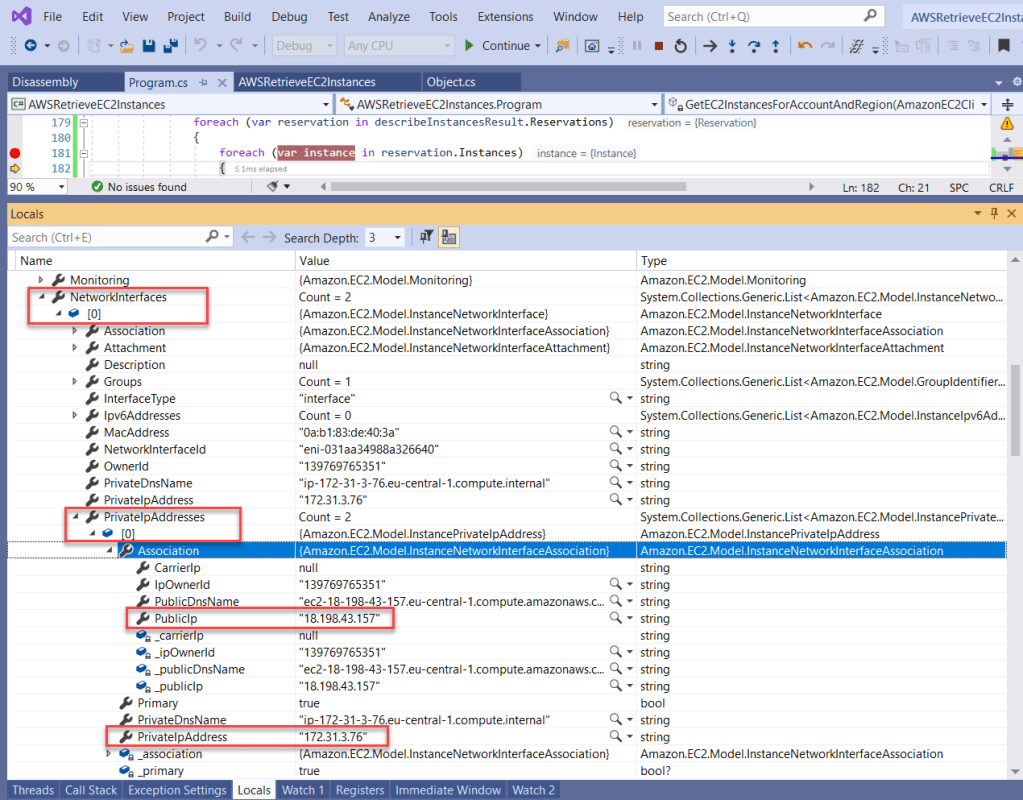This screenshot has height=800, width=1023.
Task: Click the Save All icon
Action: tap(170, 46)
